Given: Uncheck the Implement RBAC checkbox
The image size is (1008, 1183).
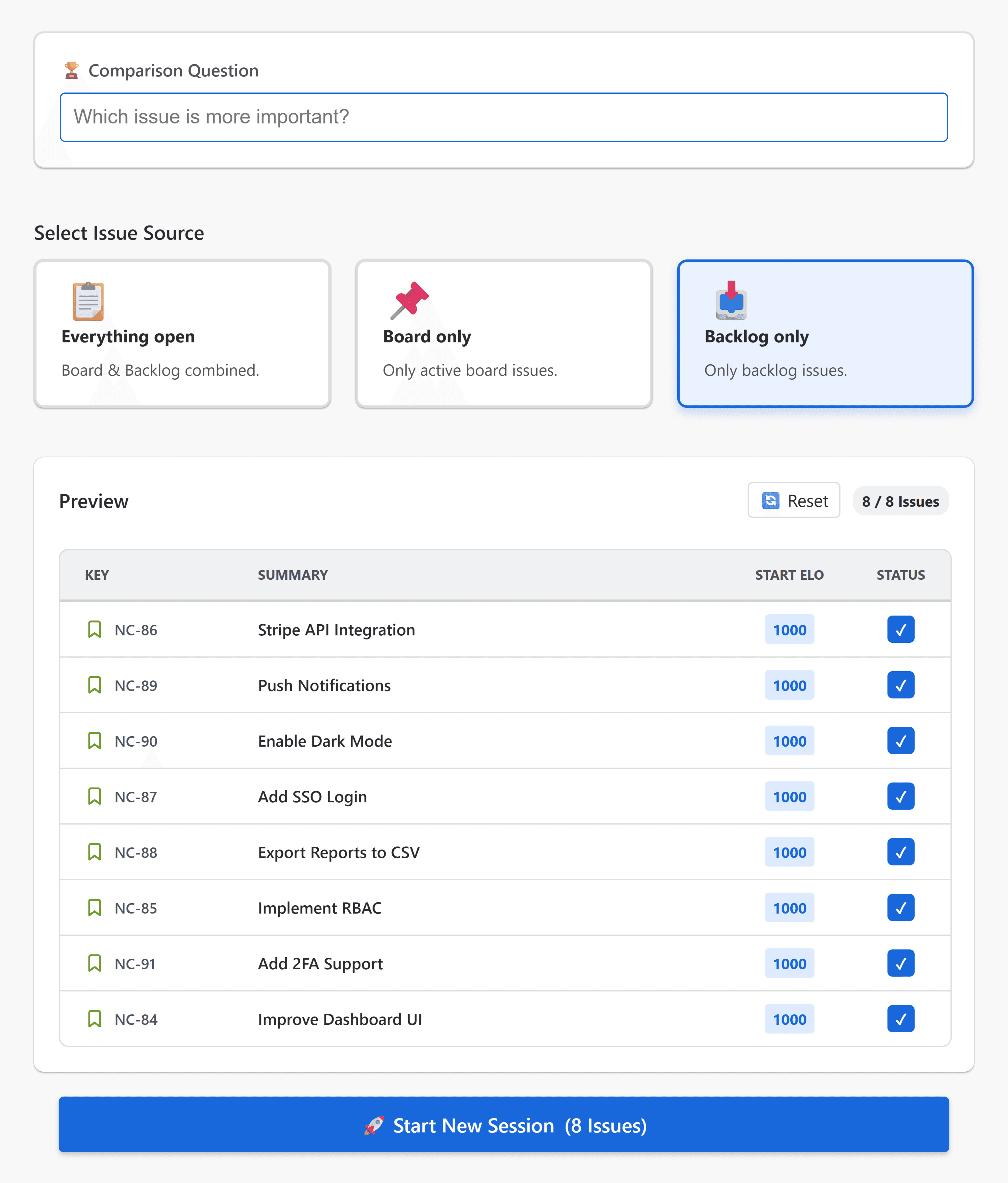Looking at the screenshot, I should pyautogui.click(x=901, y=908).
